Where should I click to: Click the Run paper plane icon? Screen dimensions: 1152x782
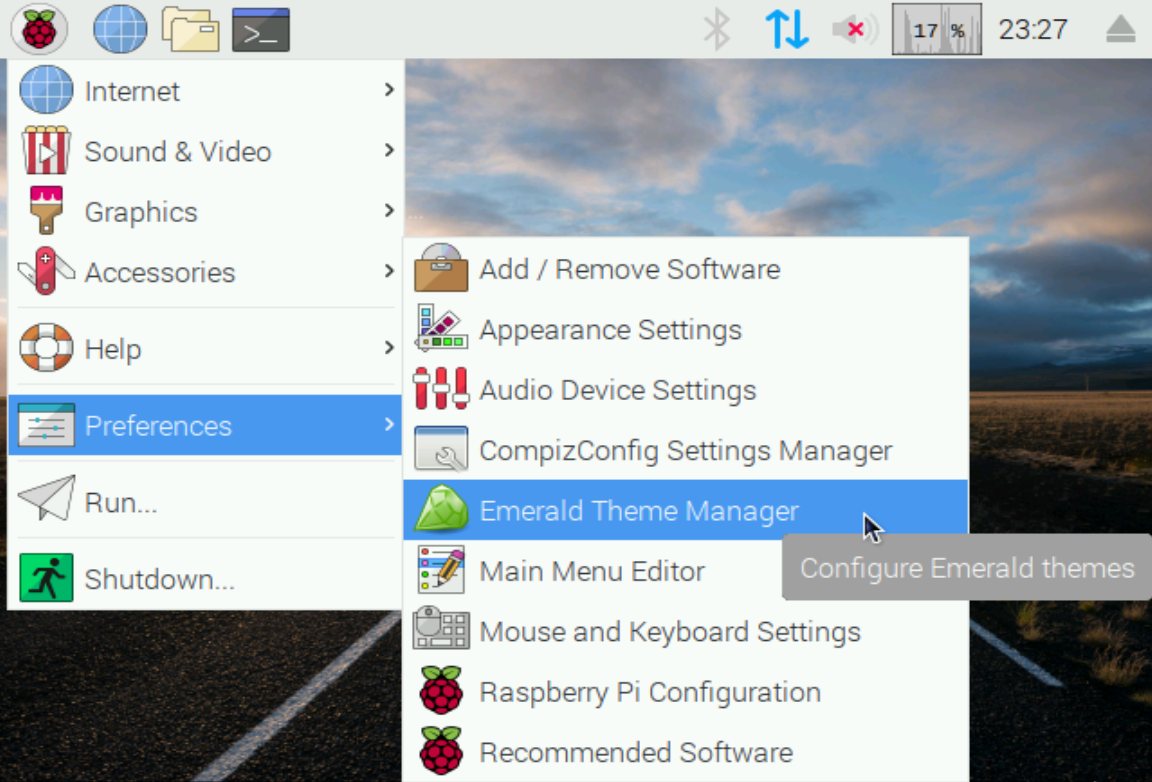coord(46,499)
